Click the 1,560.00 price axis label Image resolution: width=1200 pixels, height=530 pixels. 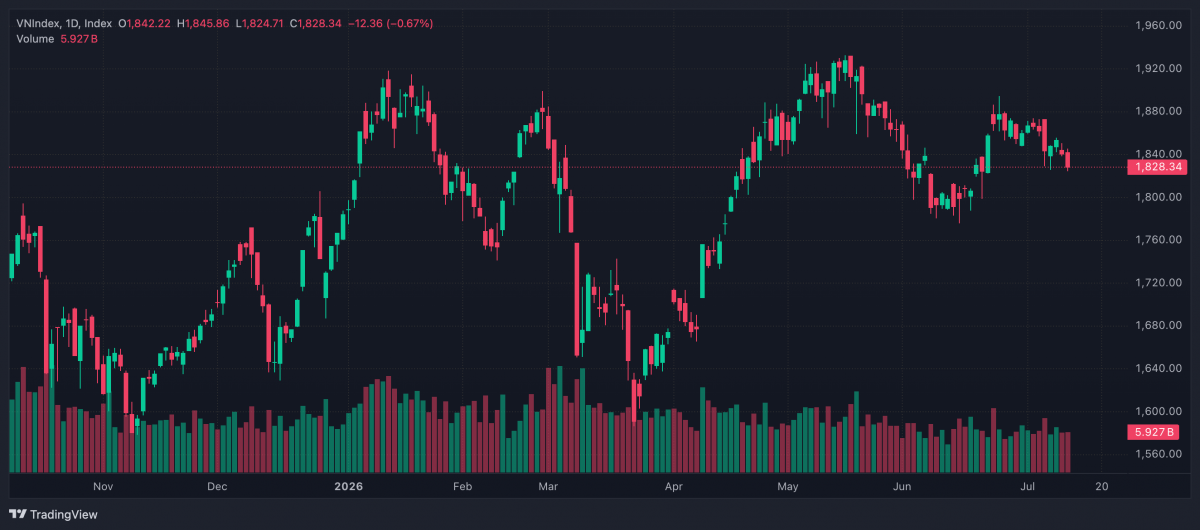point(1159,454)
